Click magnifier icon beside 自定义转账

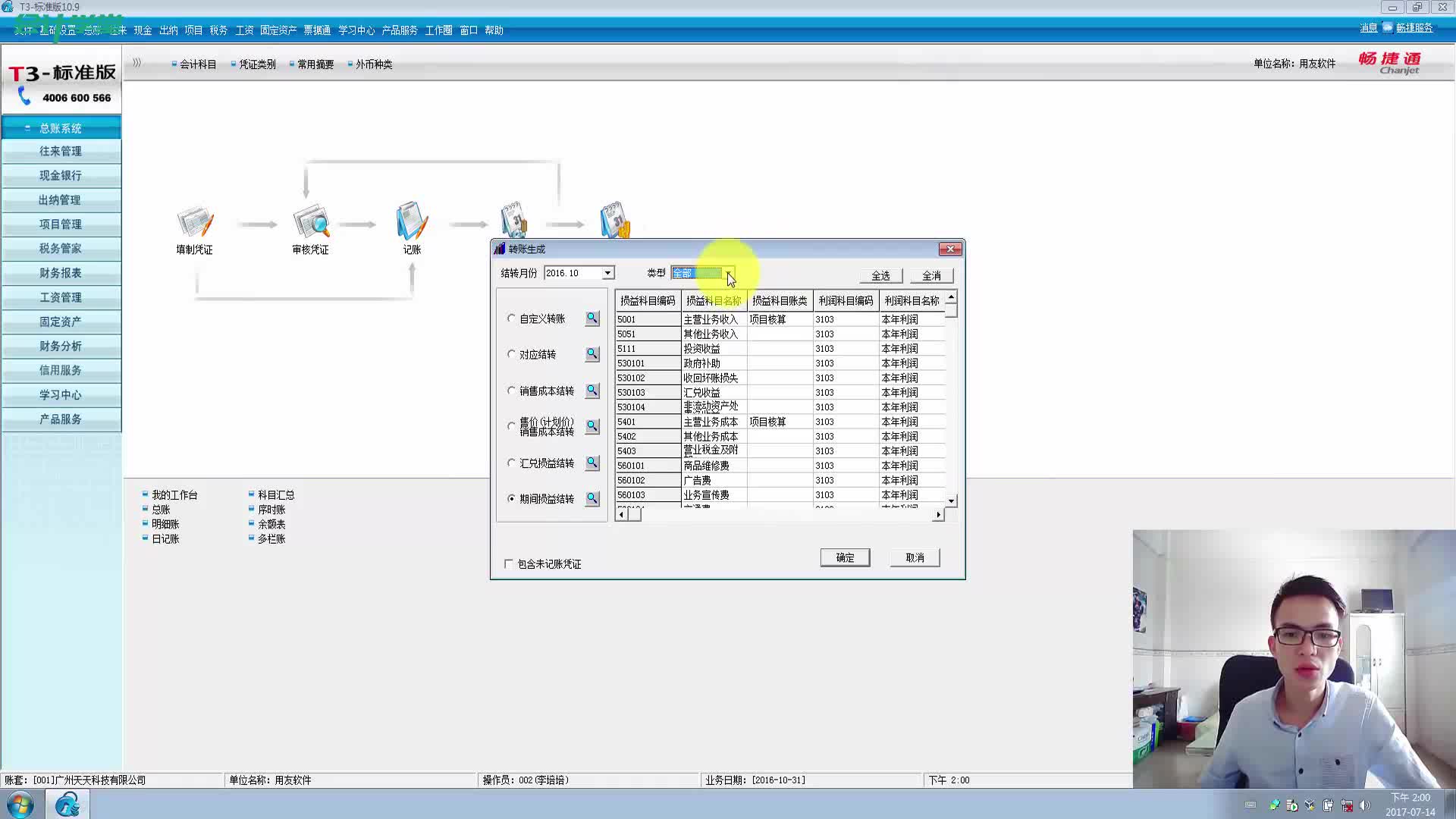592,318
